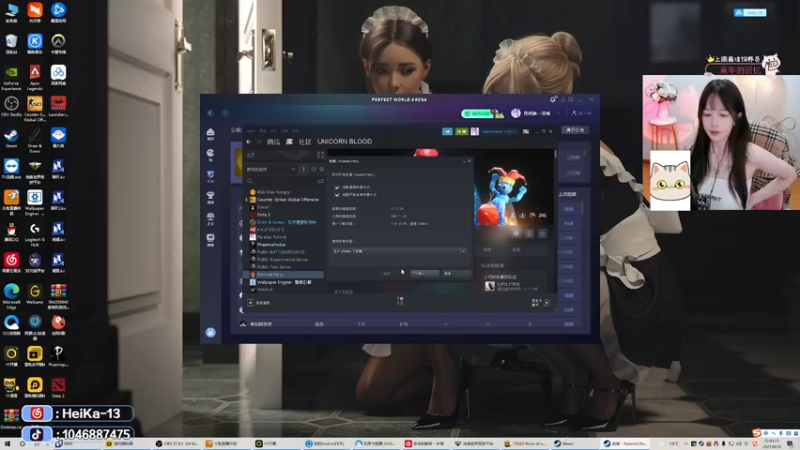Expand the library category dropdown
This screenshot has height=450, width=800.
click(x=271, y=169)
